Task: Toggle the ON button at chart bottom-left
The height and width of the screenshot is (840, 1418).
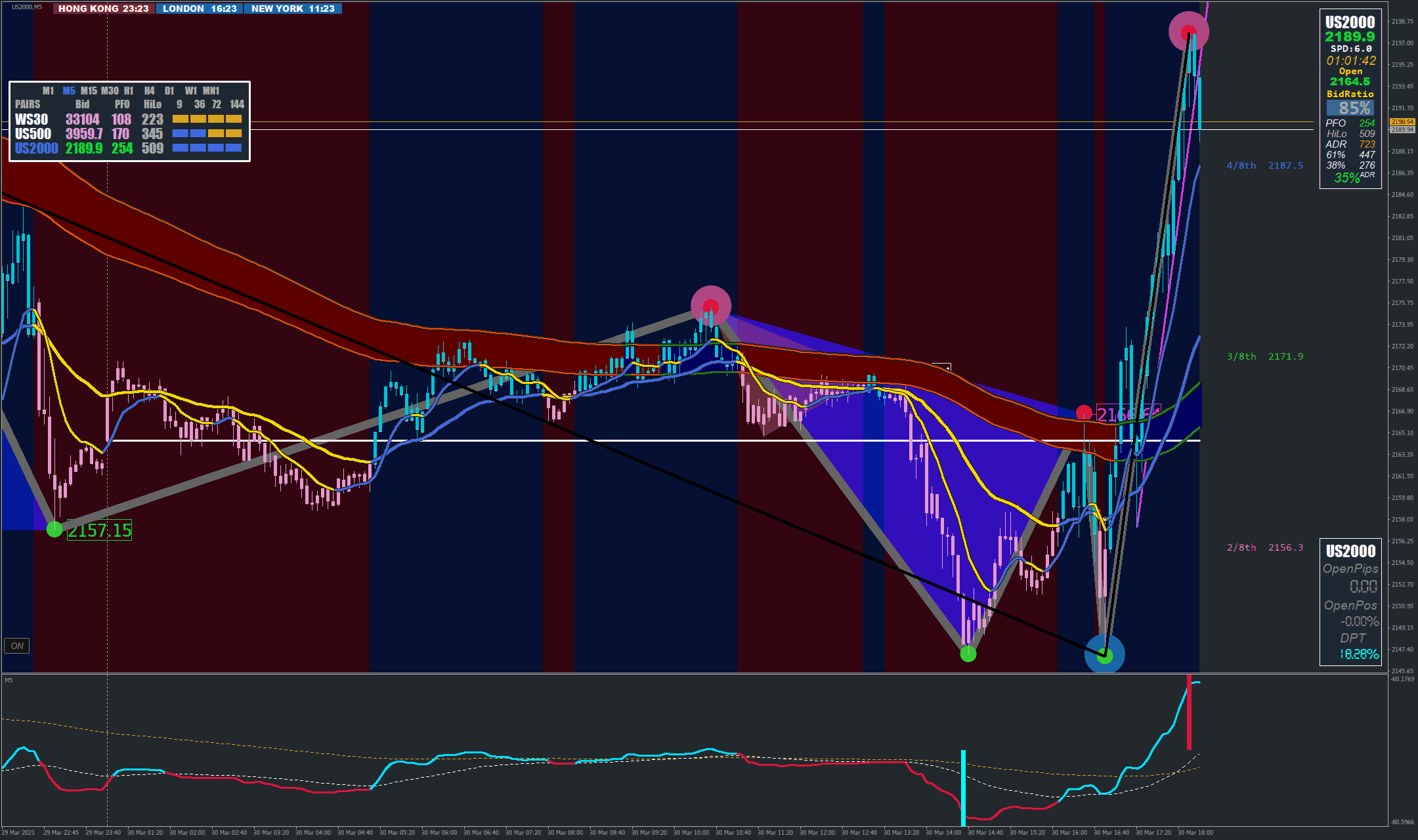Action: (x=17, y=646)
